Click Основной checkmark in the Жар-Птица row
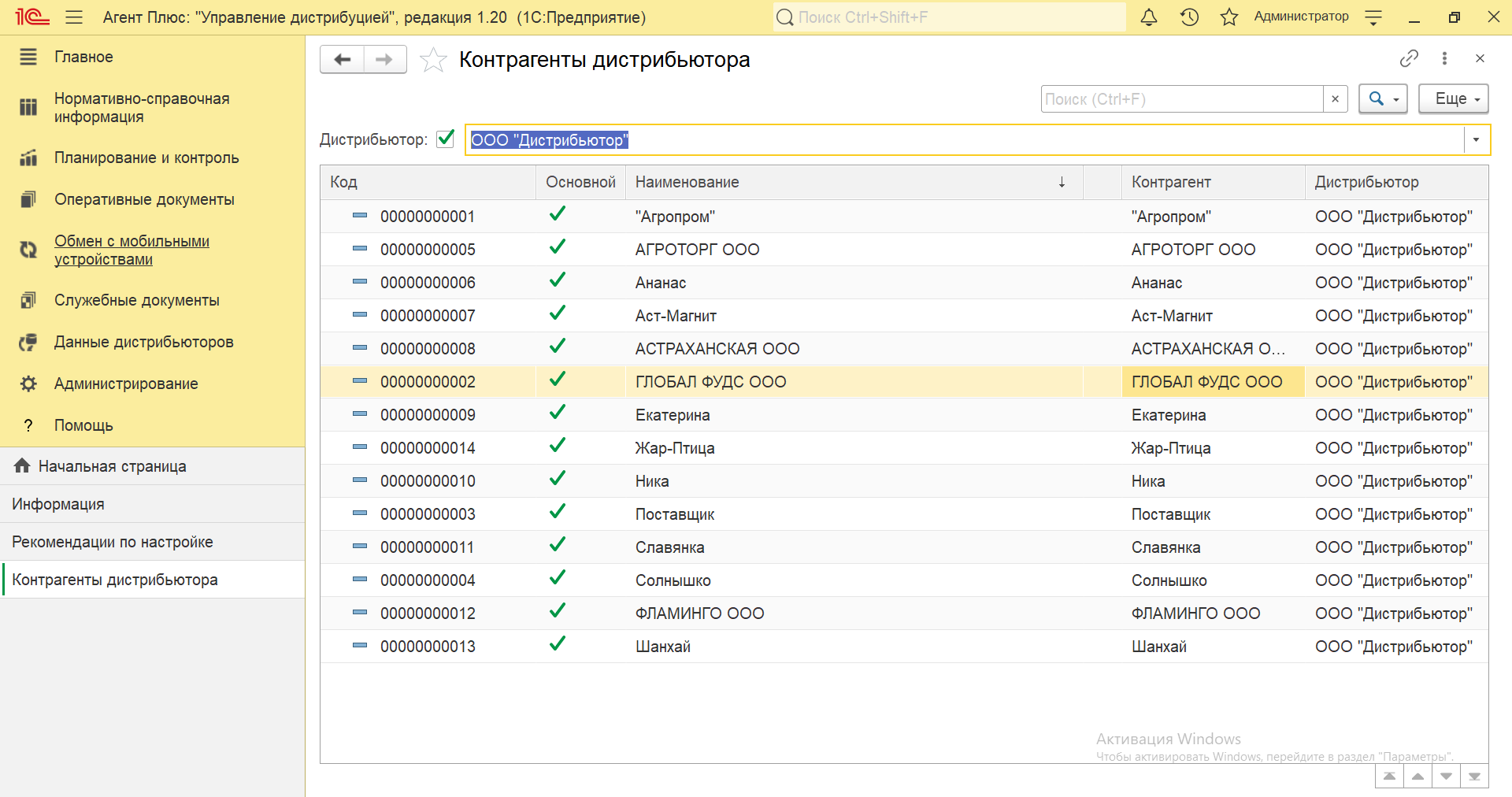Viewport: 1512px width, 797px height. (558, 446)
